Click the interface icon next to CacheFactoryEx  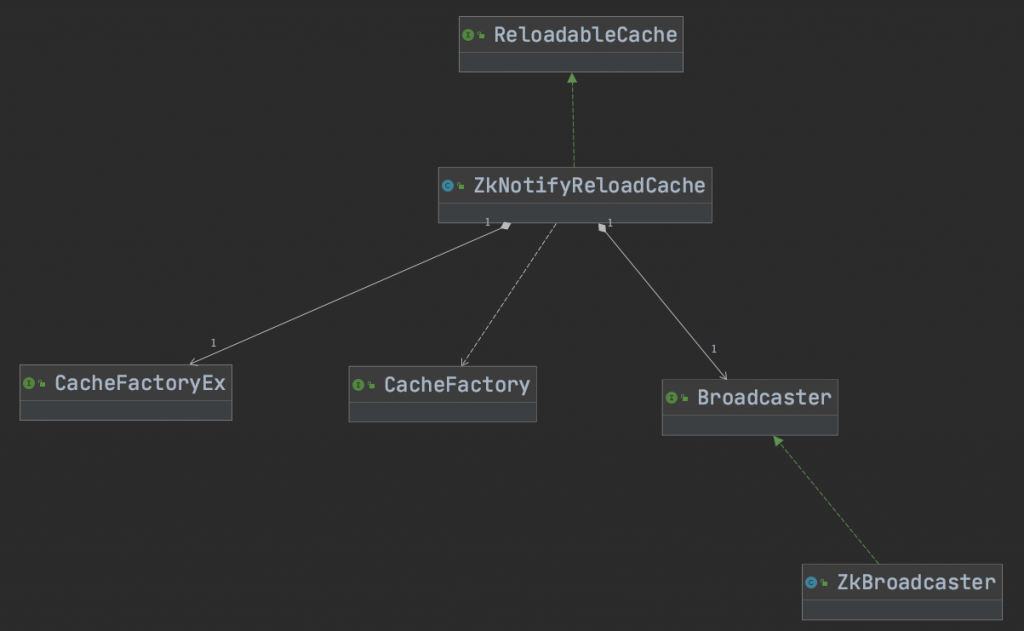click(x=29, y=383)
